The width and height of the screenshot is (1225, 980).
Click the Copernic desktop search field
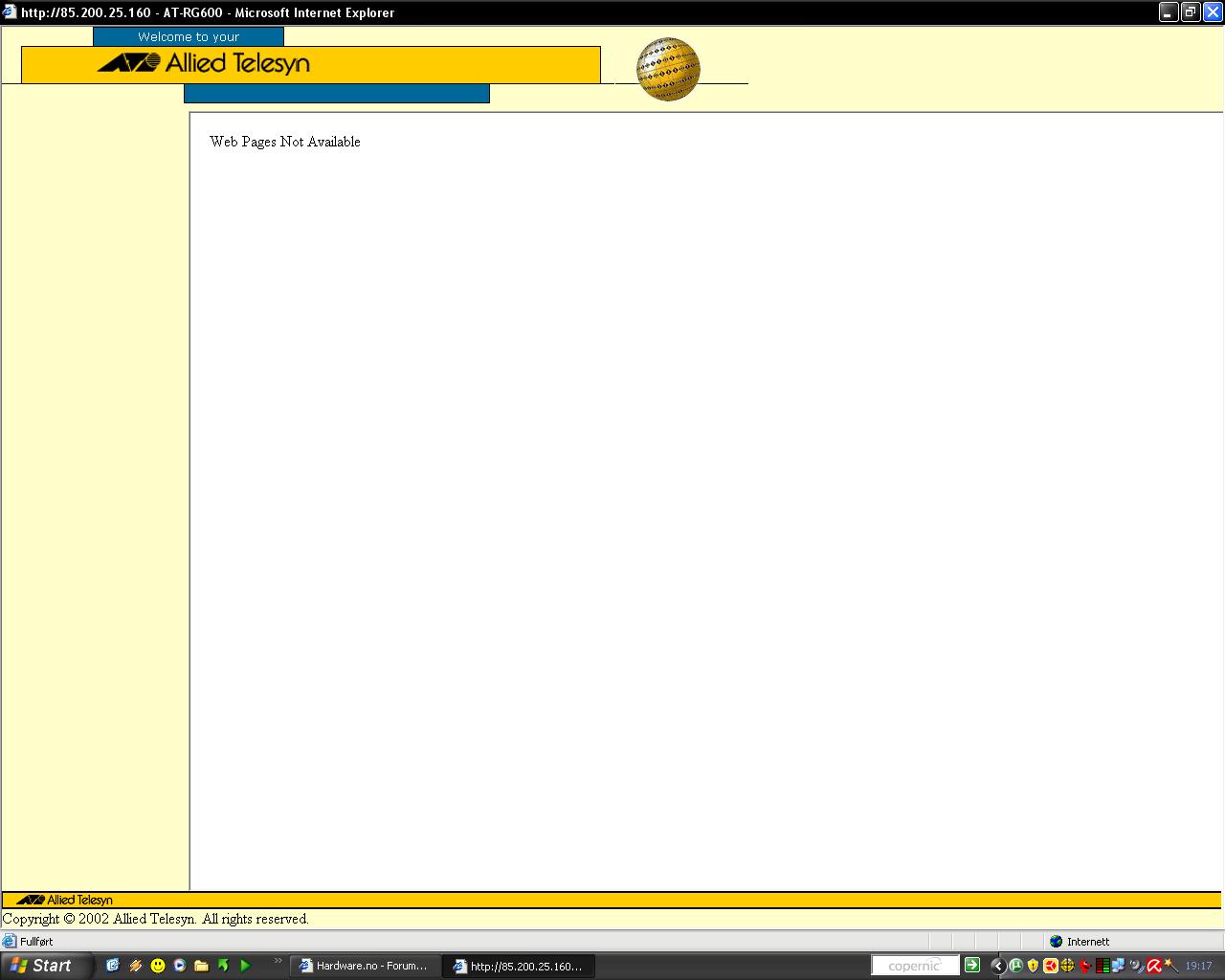[x=915, y=966]
